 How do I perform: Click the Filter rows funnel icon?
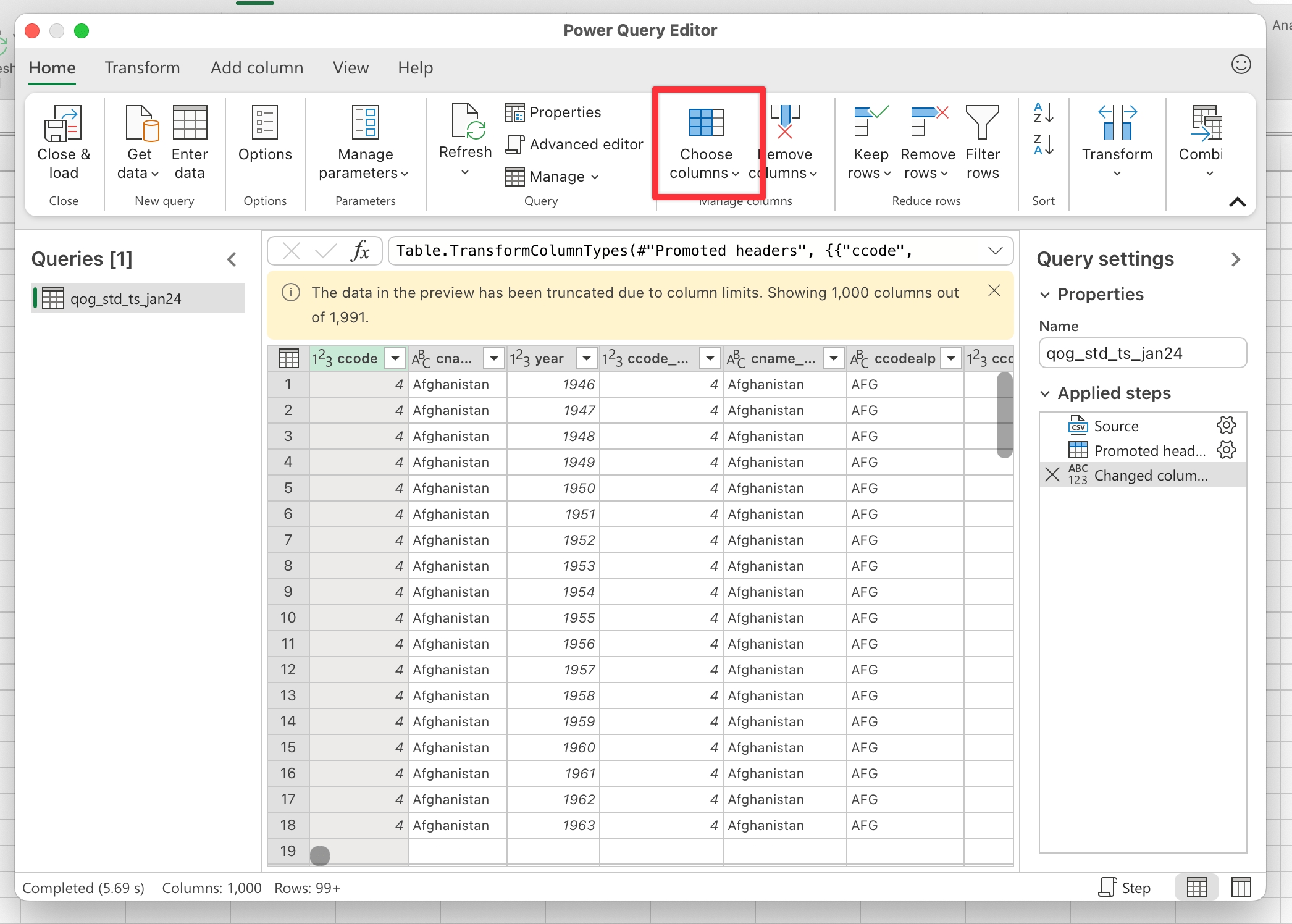pos(982,122)
